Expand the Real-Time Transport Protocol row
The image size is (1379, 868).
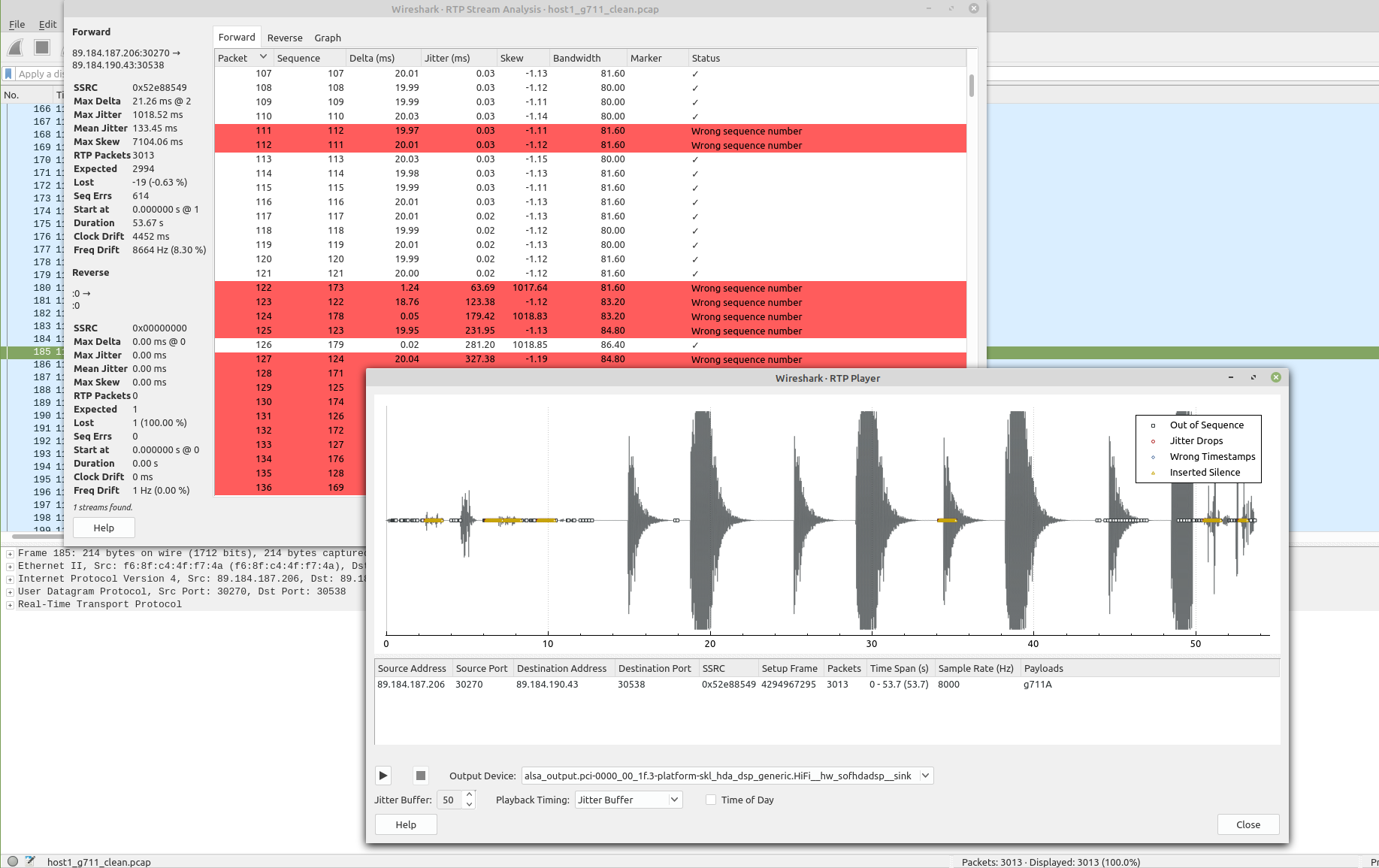click(10, 605)
